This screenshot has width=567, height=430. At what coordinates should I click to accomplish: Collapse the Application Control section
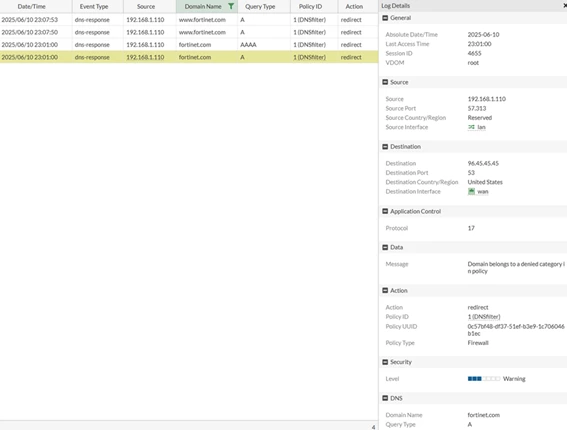tap(385, 211)
